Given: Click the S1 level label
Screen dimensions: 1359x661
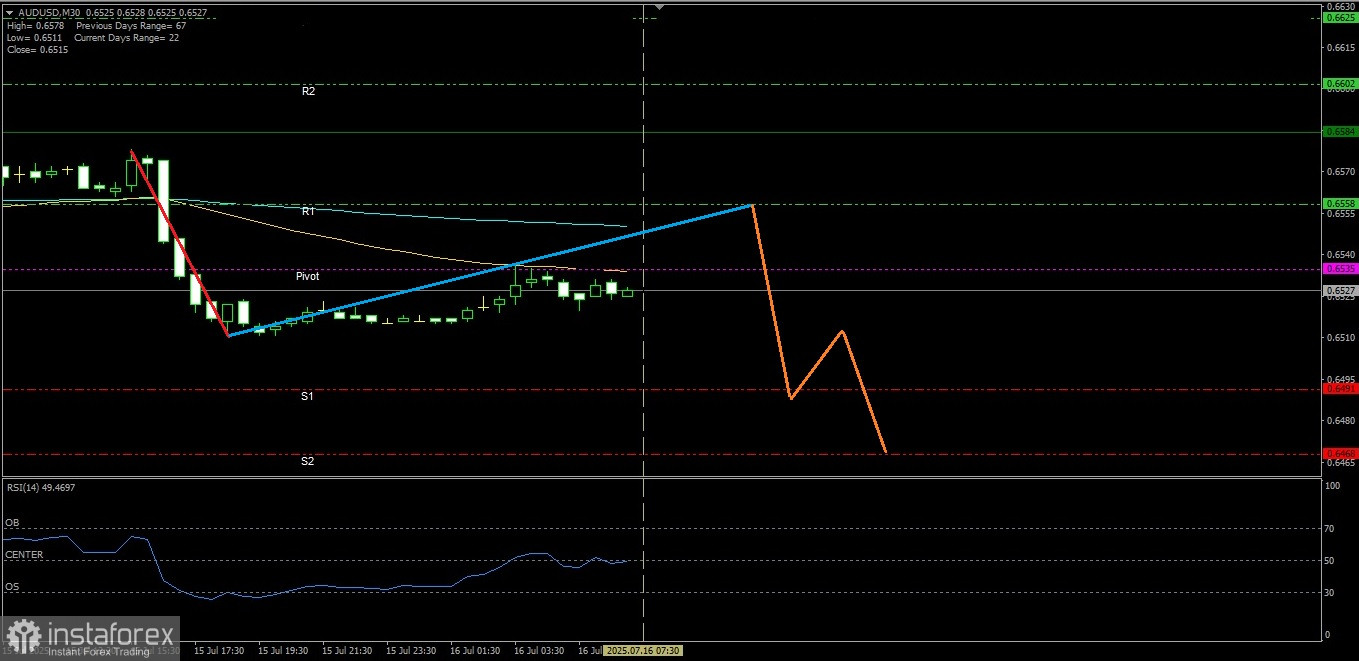Looking at the screenshot, I should point(308,397).
